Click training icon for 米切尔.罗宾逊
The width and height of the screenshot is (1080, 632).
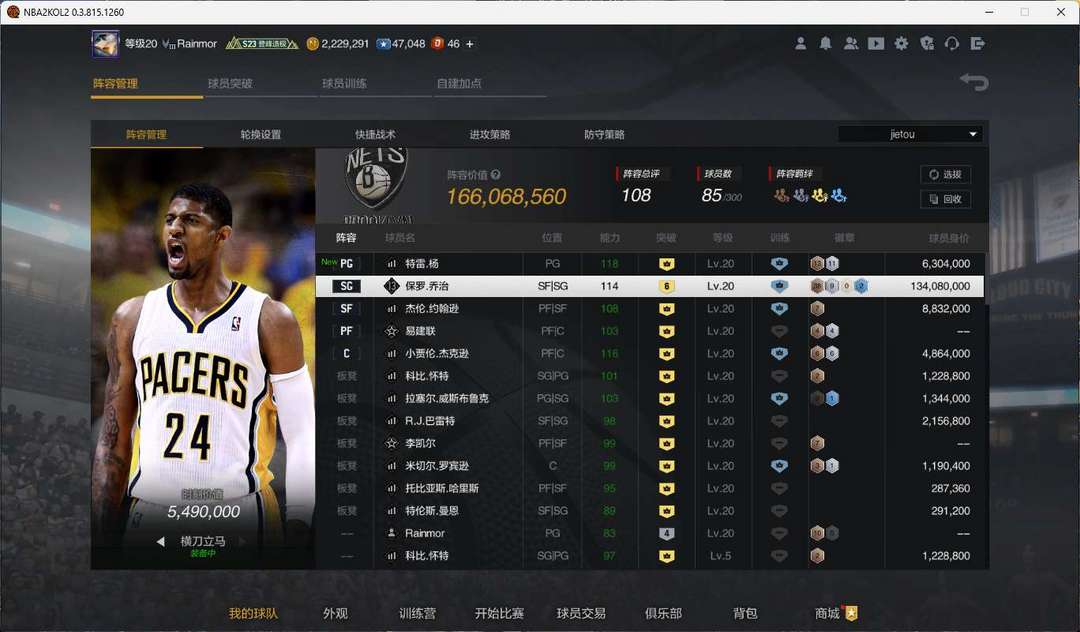pyautogui.click(x=779, y=466)
